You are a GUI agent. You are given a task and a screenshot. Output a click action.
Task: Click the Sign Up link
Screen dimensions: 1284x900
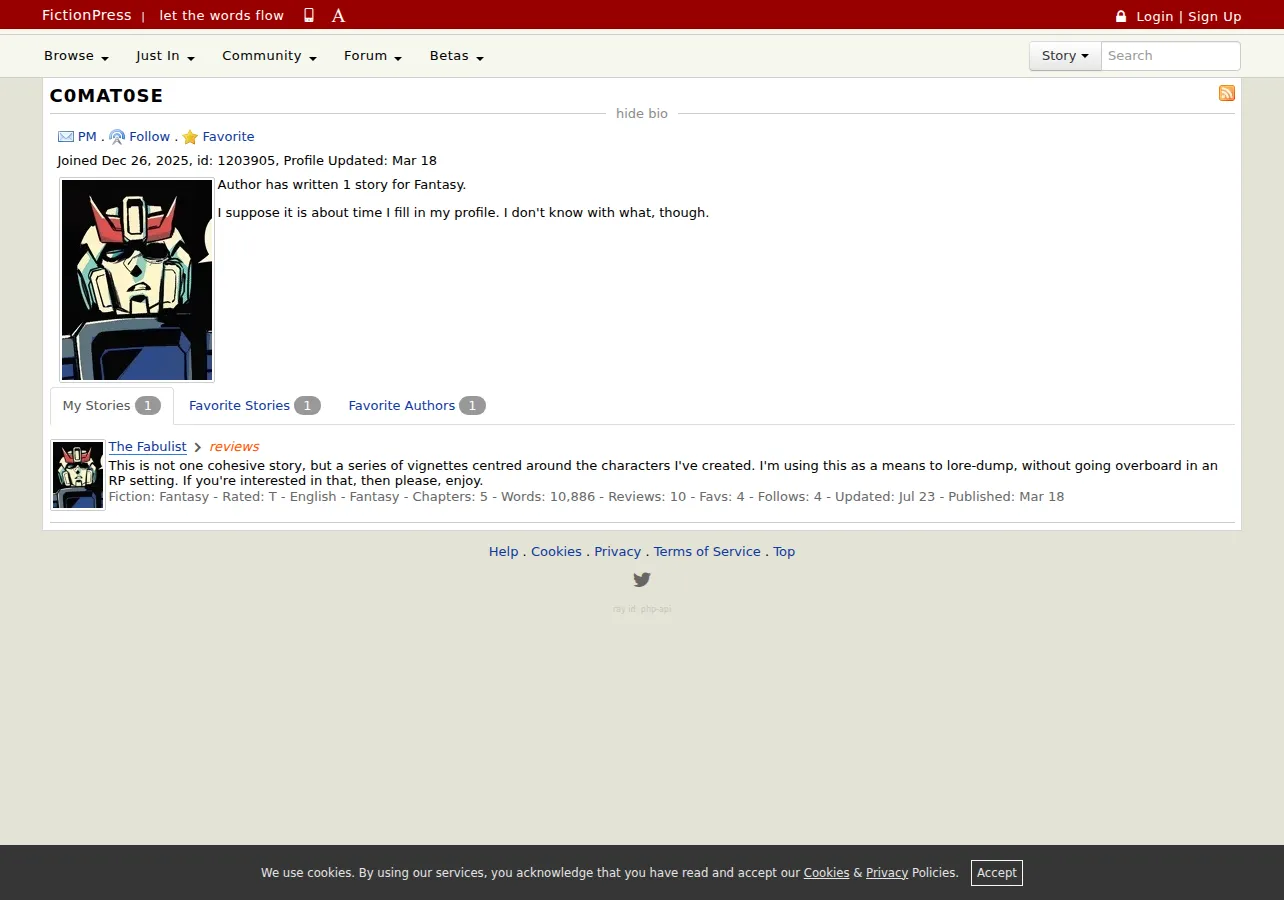pyautogui.click(x=1215, y=16)
